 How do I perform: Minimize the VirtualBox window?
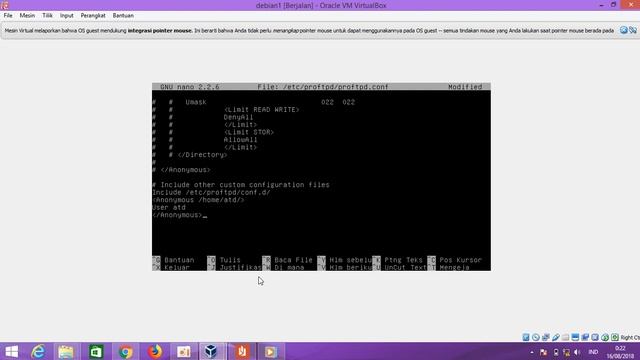pos(601,5)
